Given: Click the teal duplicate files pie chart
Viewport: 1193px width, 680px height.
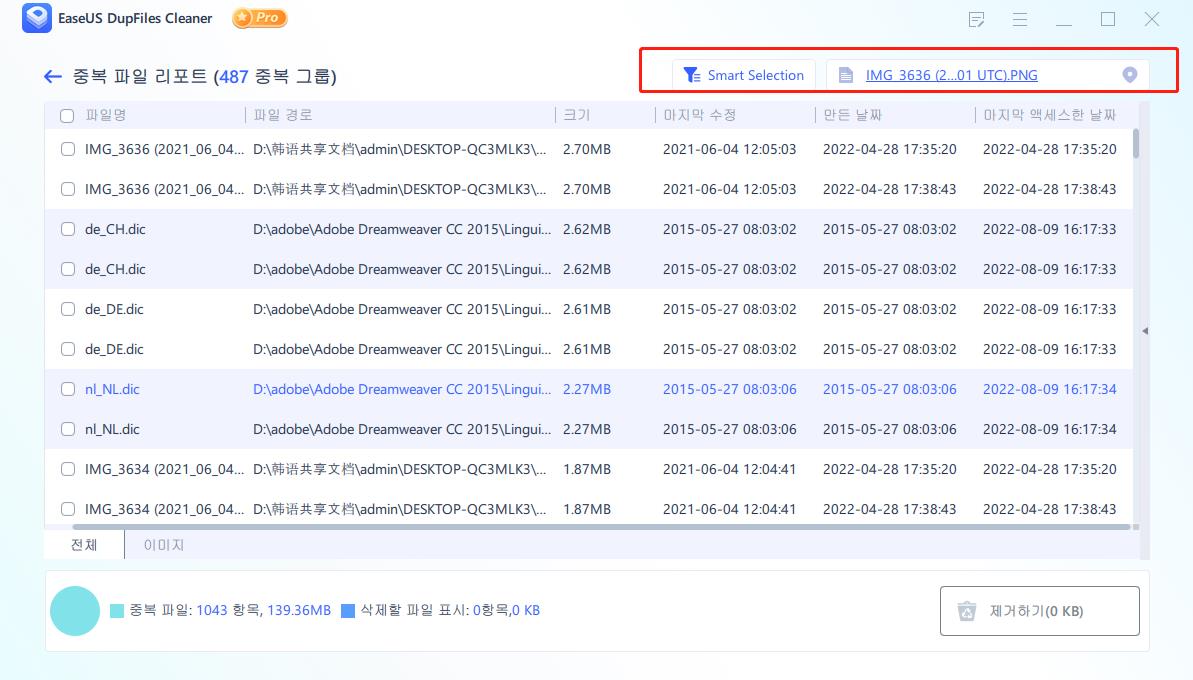Looking at the screenshot, I should [75, 610].
